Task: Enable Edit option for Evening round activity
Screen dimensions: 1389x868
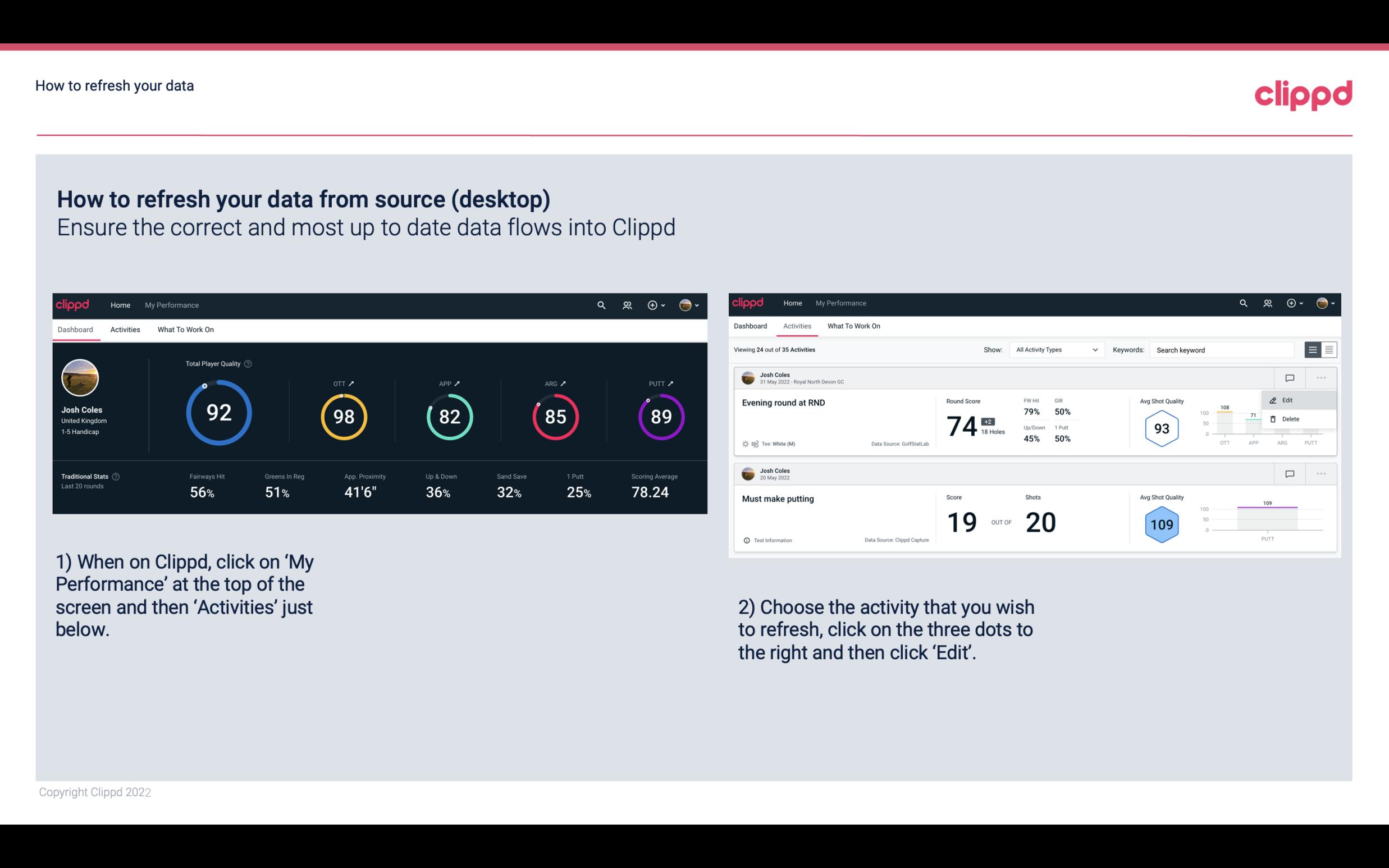Action: coord(1290,400)
